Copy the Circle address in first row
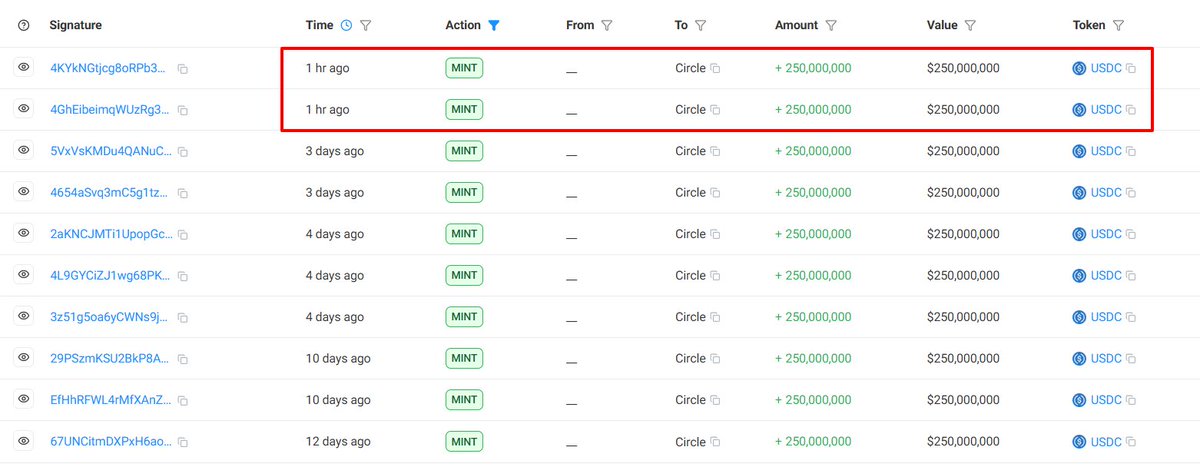Viewport: 1200px width, 467px height. [x=715, y=69]
